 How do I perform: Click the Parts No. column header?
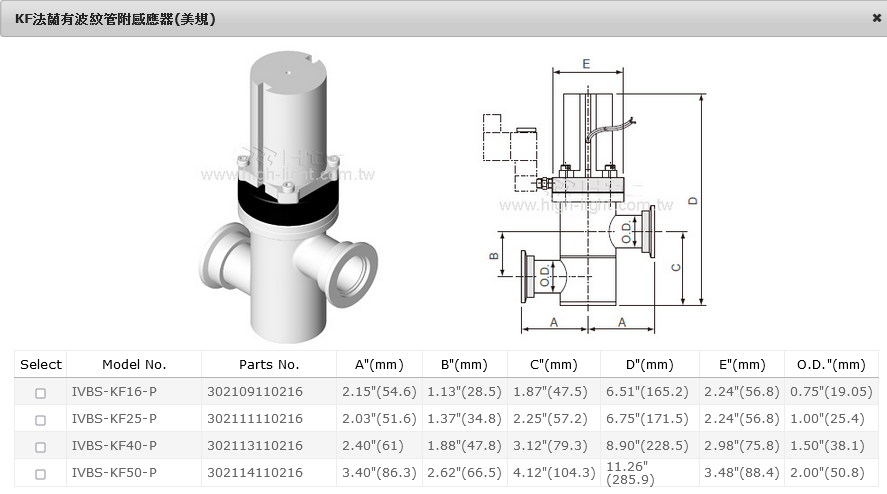[x=269, y=365]
